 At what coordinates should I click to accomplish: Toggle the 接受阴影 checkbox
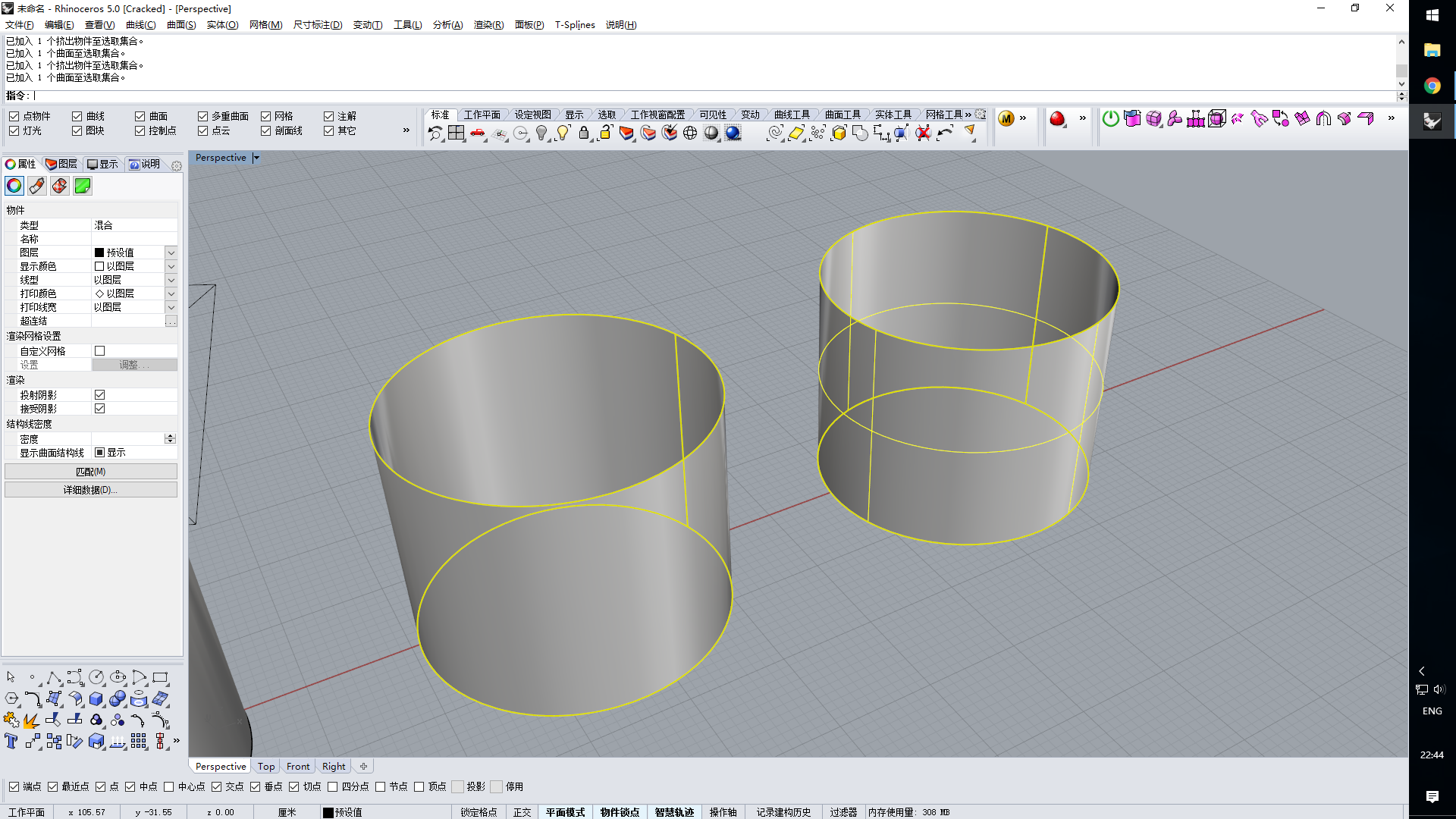[99, 409]
